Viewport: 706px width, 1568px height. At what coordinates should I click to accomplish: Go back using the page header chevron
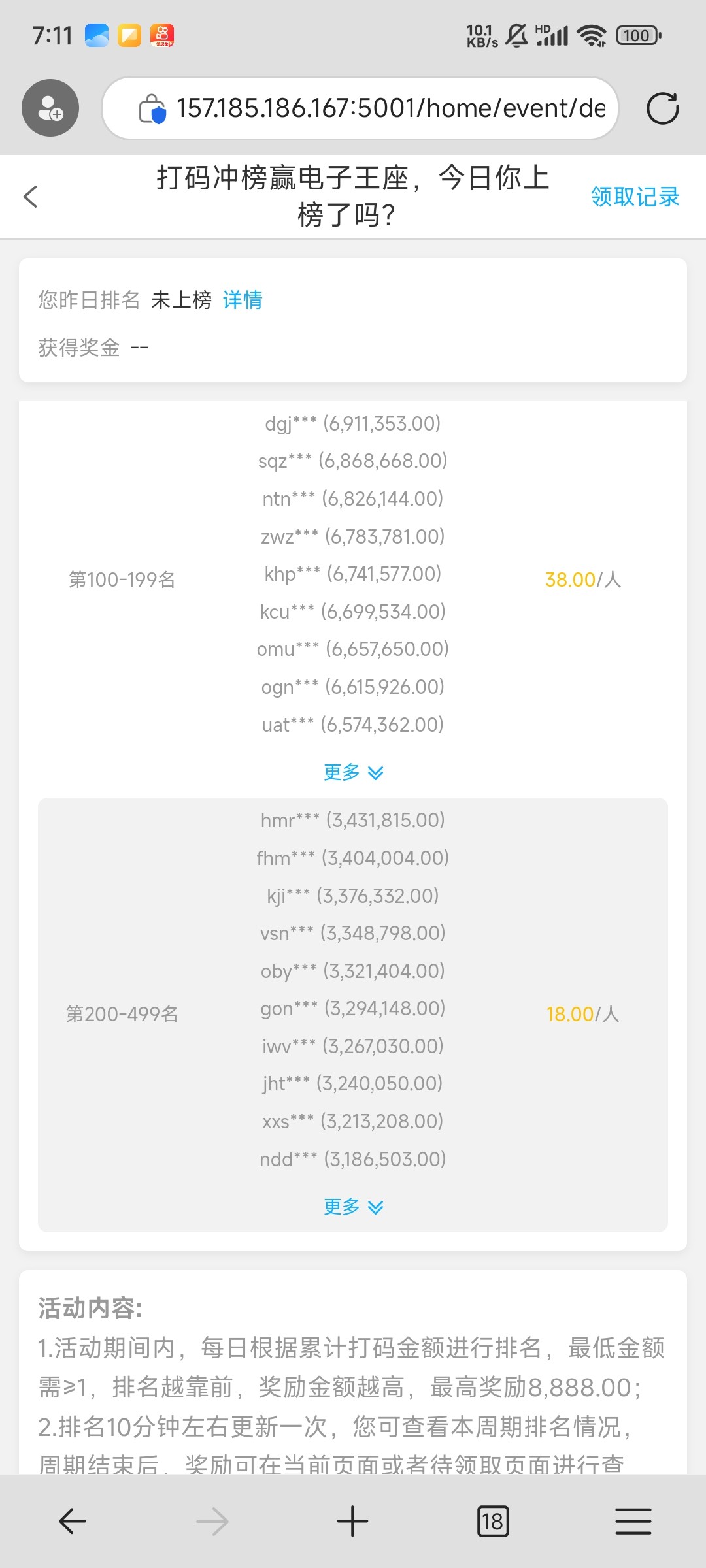pyautogui.click(x=31, y=197)
